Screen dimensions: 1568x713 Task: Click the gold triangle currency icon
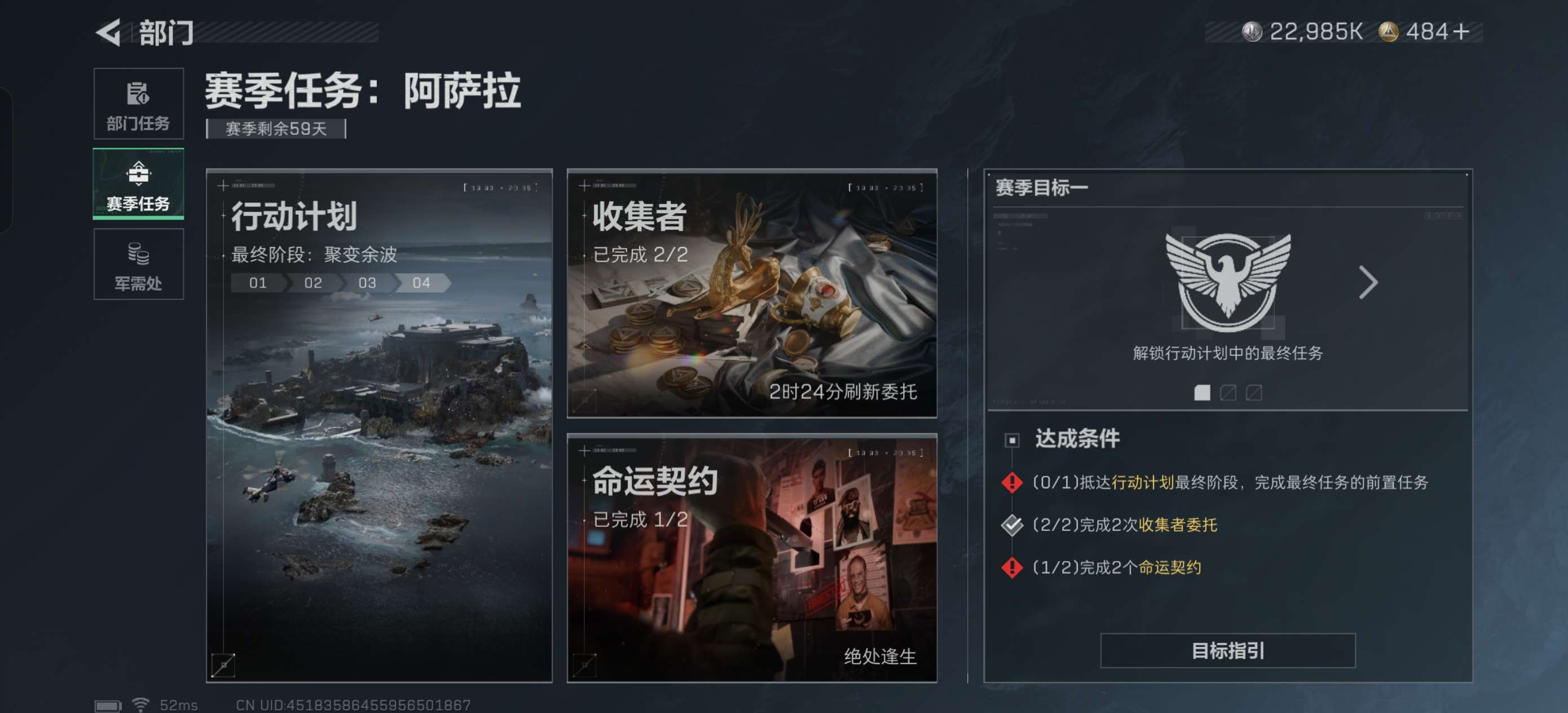click(1388, 32)
